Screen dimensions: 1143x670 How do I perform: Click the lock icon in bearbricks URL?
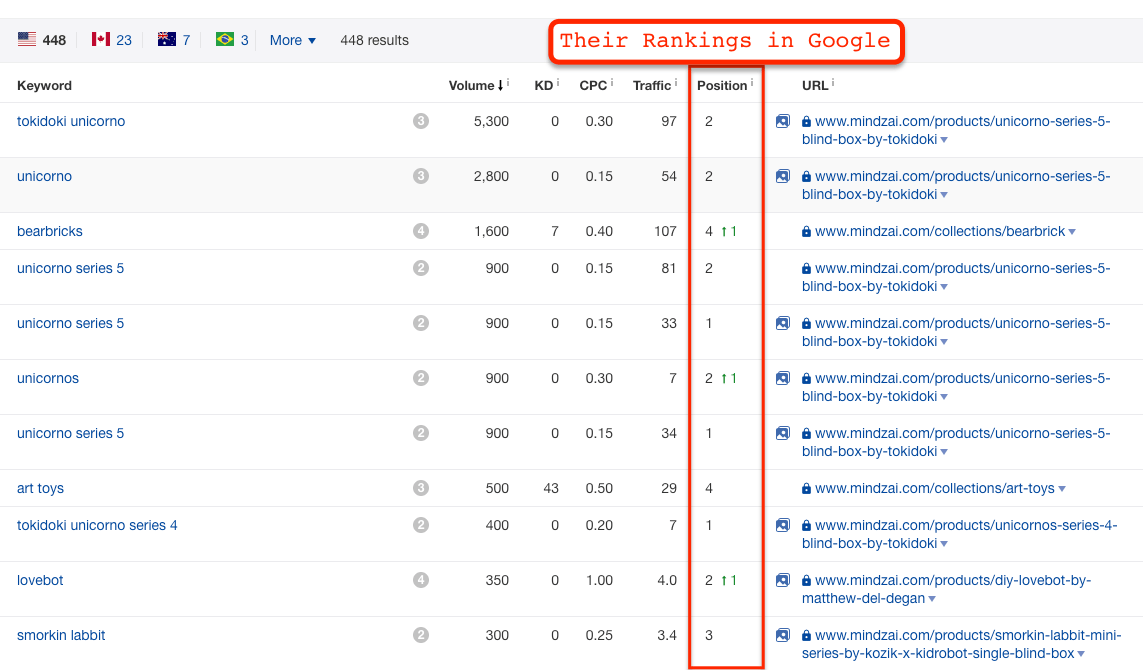coord(806,232)
